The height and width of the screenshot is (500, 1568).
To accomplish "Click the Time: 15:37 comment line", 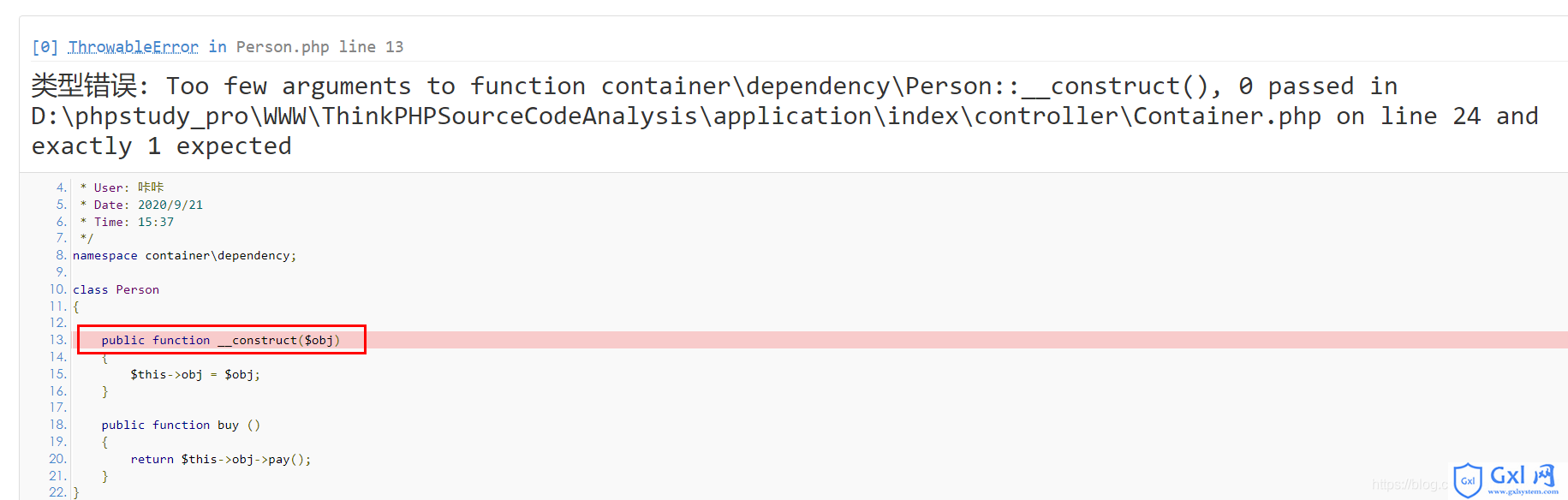I will click(x=127, y=222).
